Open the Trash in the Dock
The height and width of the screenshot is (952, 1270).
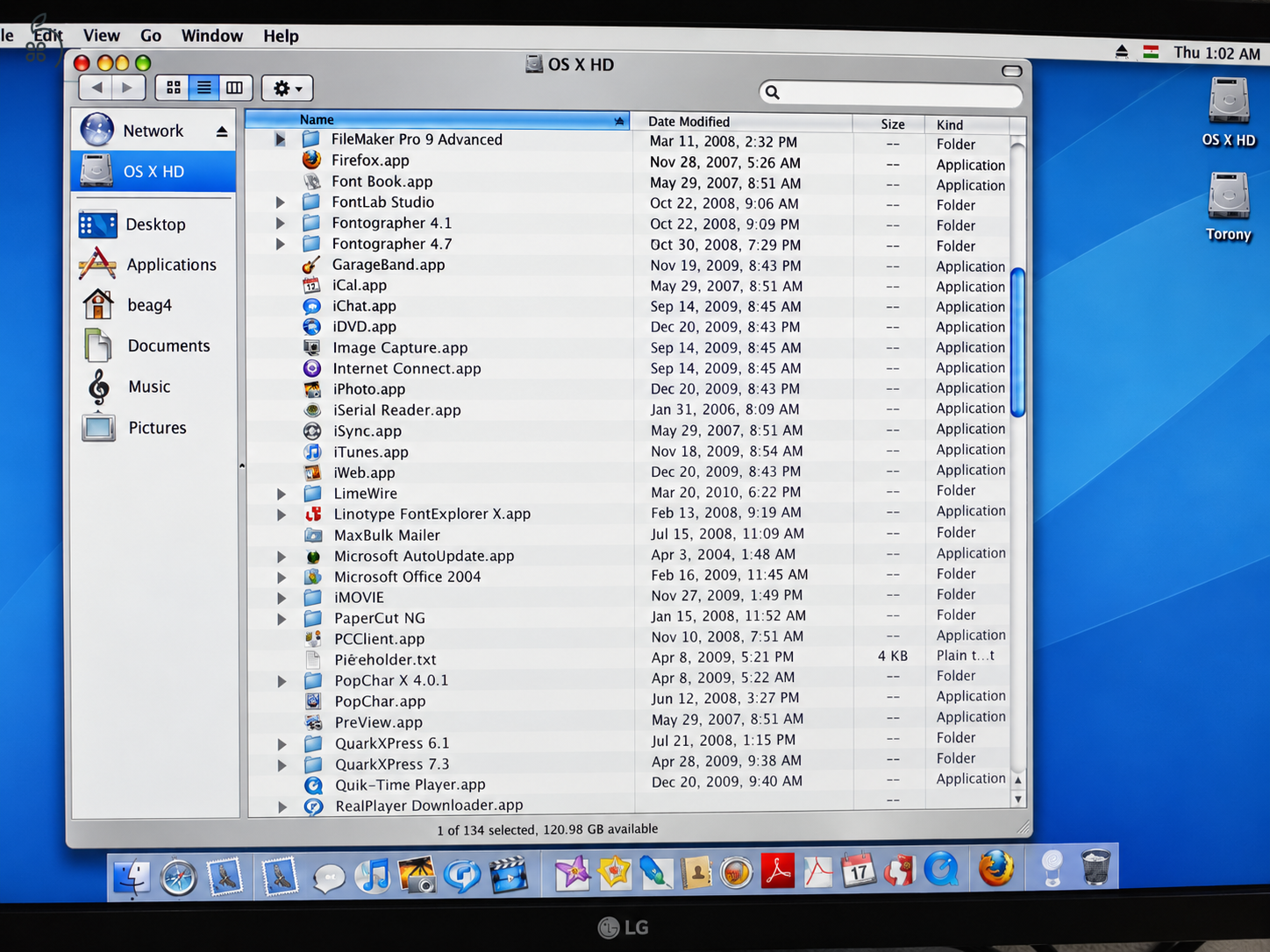coord(1095,867)
